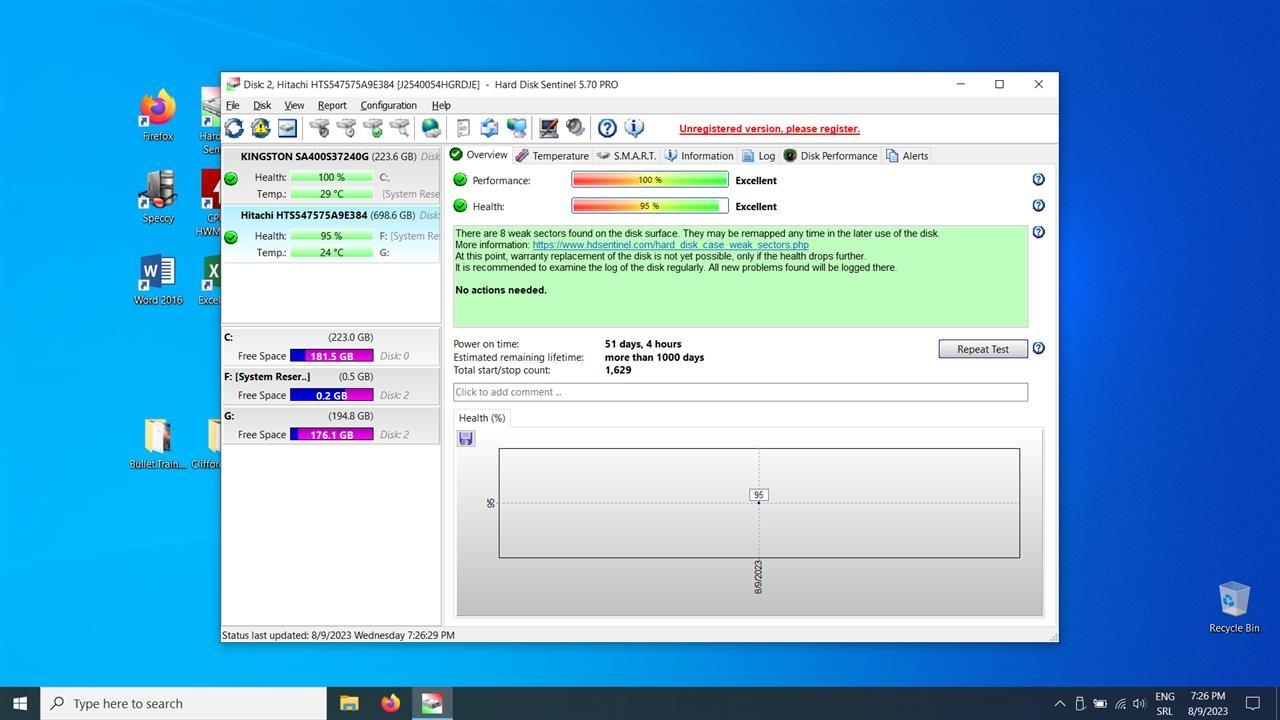Click the networked computers toolbar icon
The width and height of the screenshot is (1280, 720).
516,128
